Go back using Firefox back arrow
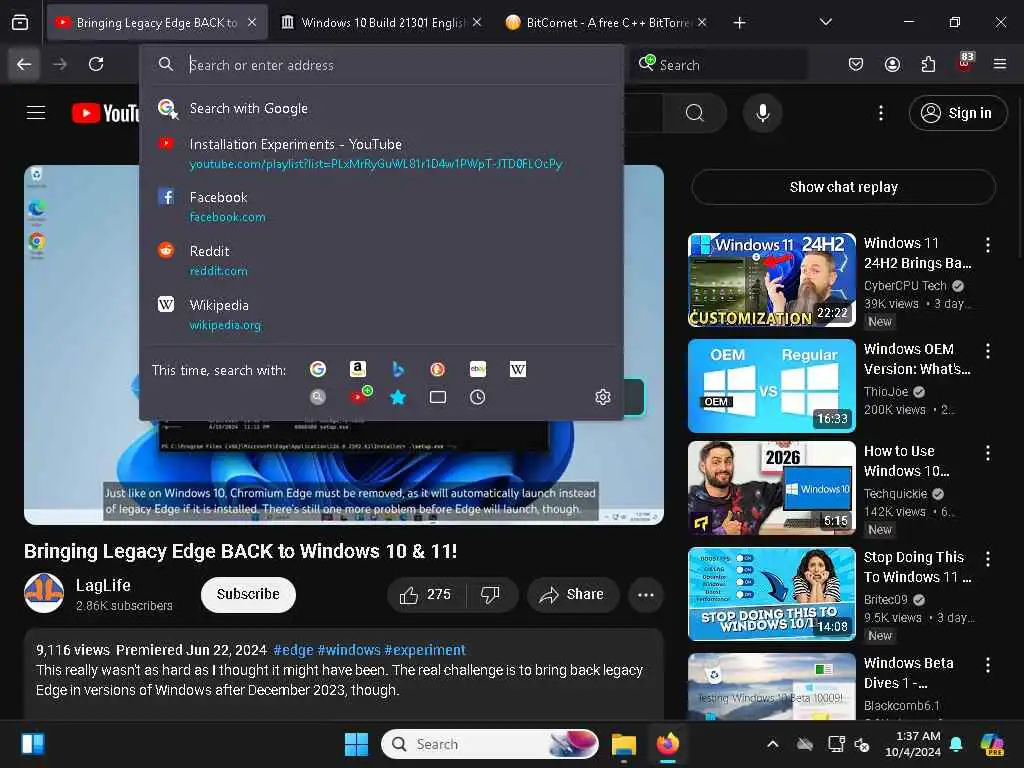Image resolution: width=1024 pixels, height=768 pixels. point(24,64)
